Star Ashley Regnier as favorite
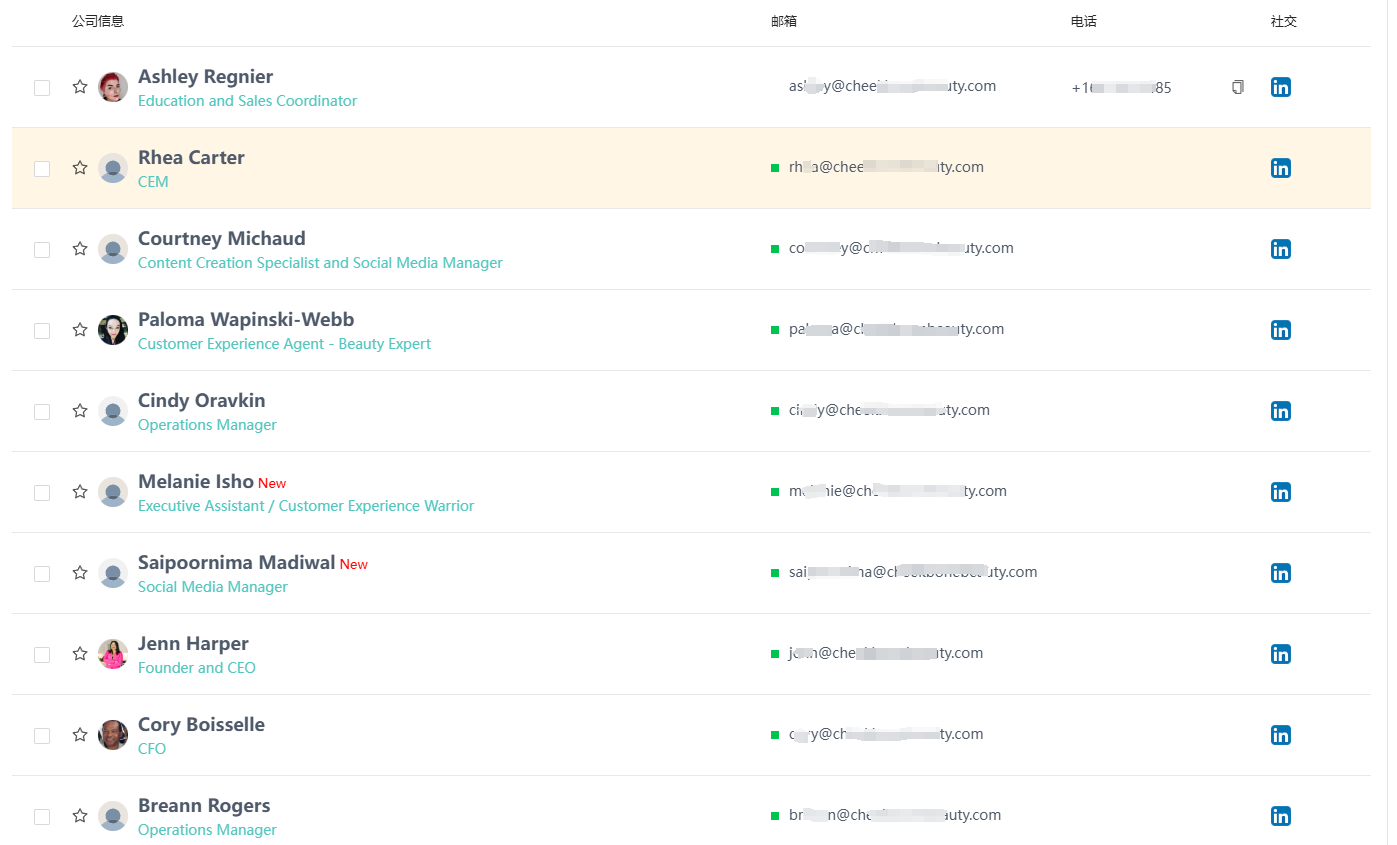Screen dimensions: 1397x845 pyautogui.click(x=80, y=87)
